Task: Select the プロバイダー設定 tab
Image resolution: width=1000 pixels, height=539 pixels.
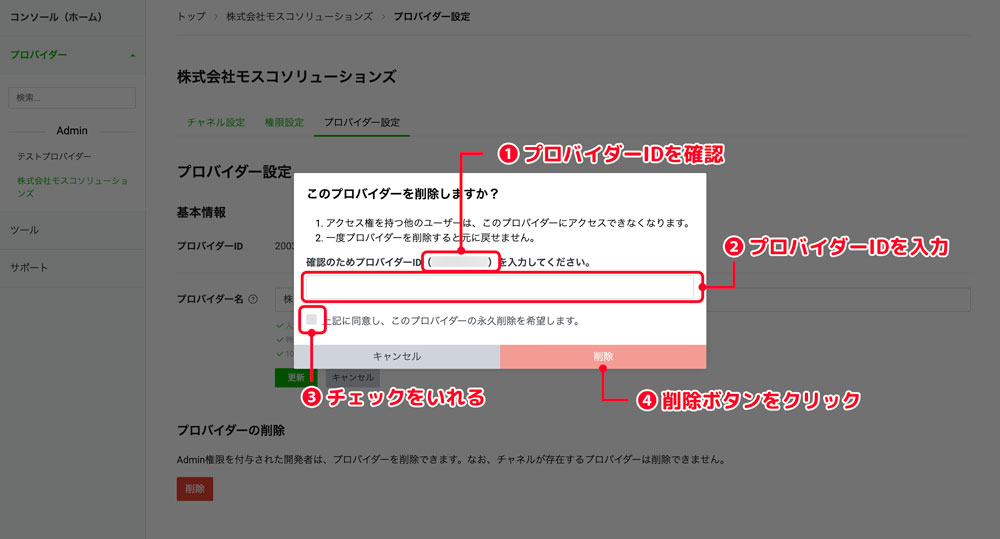Action: point(362,122)
